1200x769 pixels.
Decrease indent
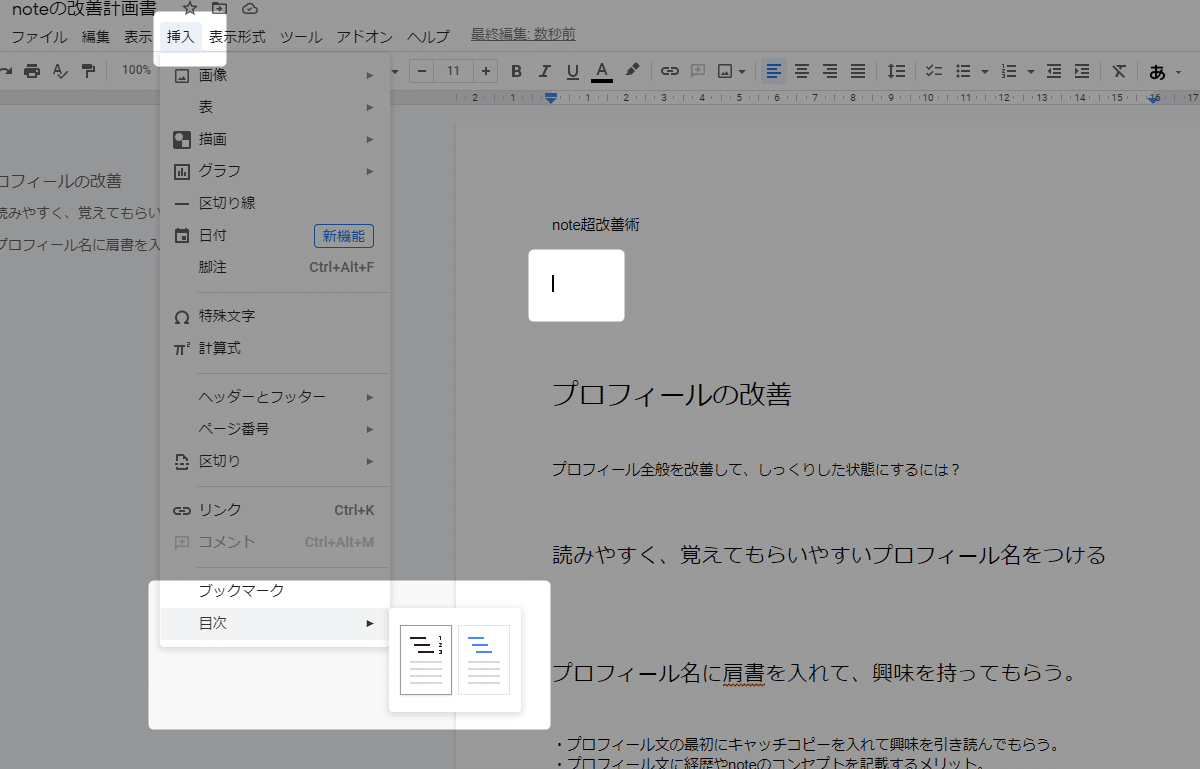pos(1054,71)
